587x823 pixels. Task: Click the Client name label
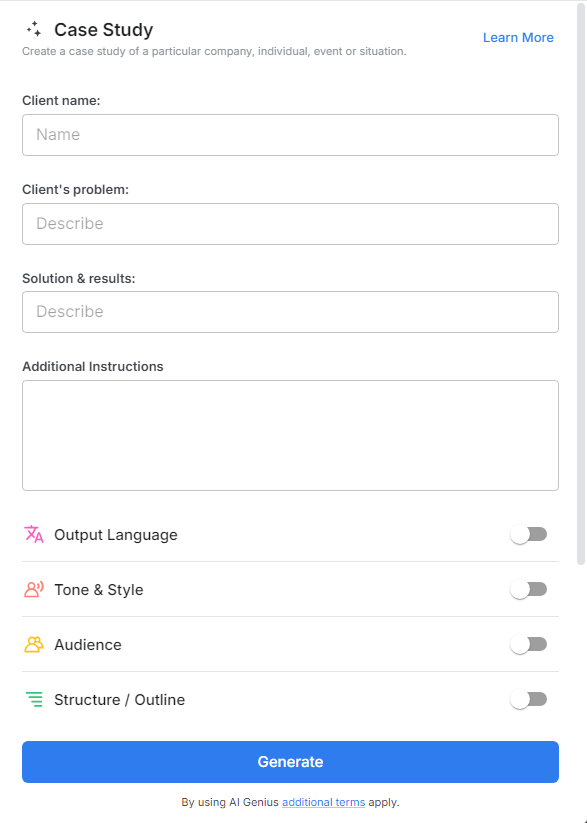click(60, 100)
